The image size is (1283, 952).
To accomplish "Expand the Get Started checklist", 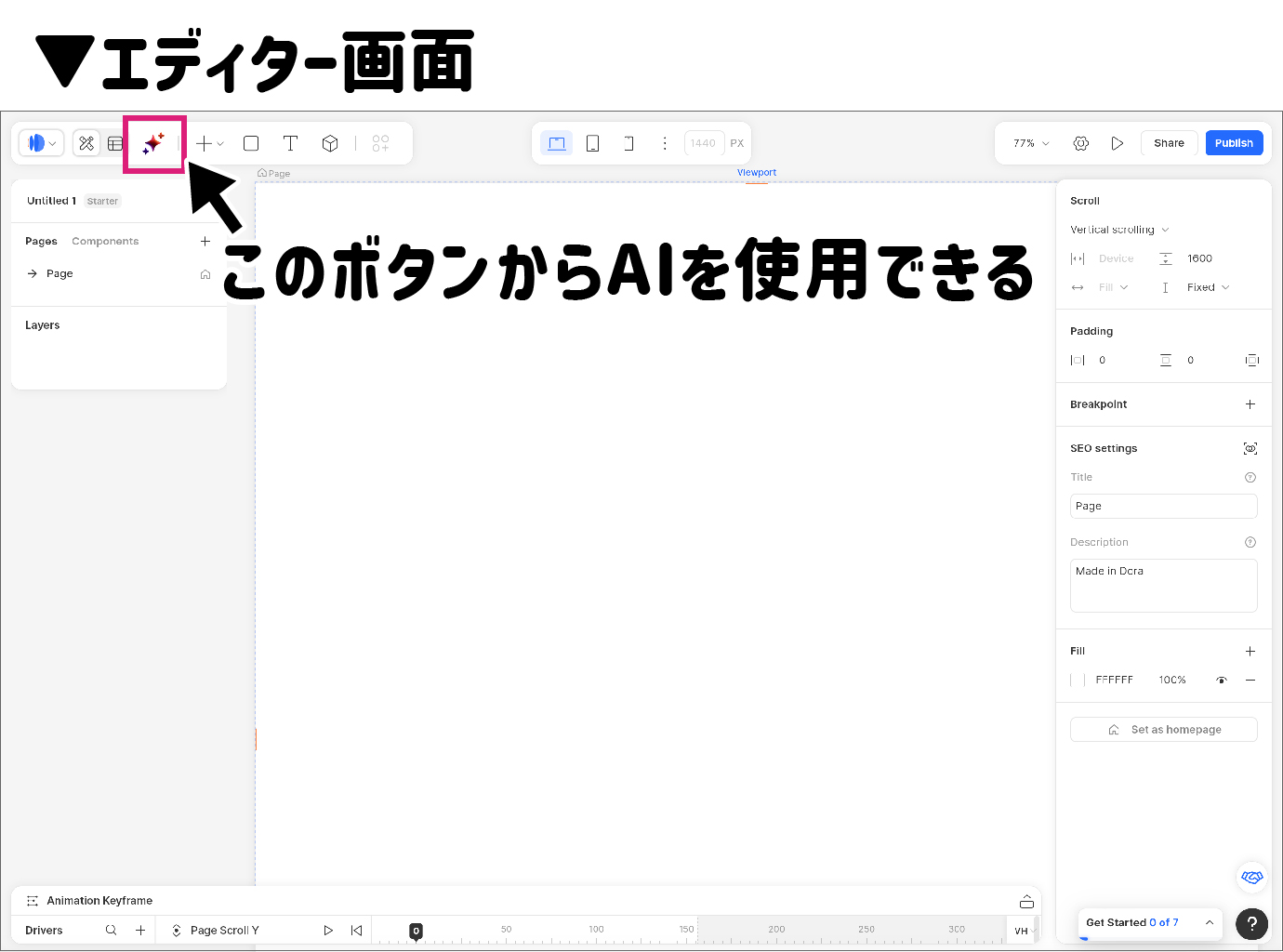I will point(1209,922).
